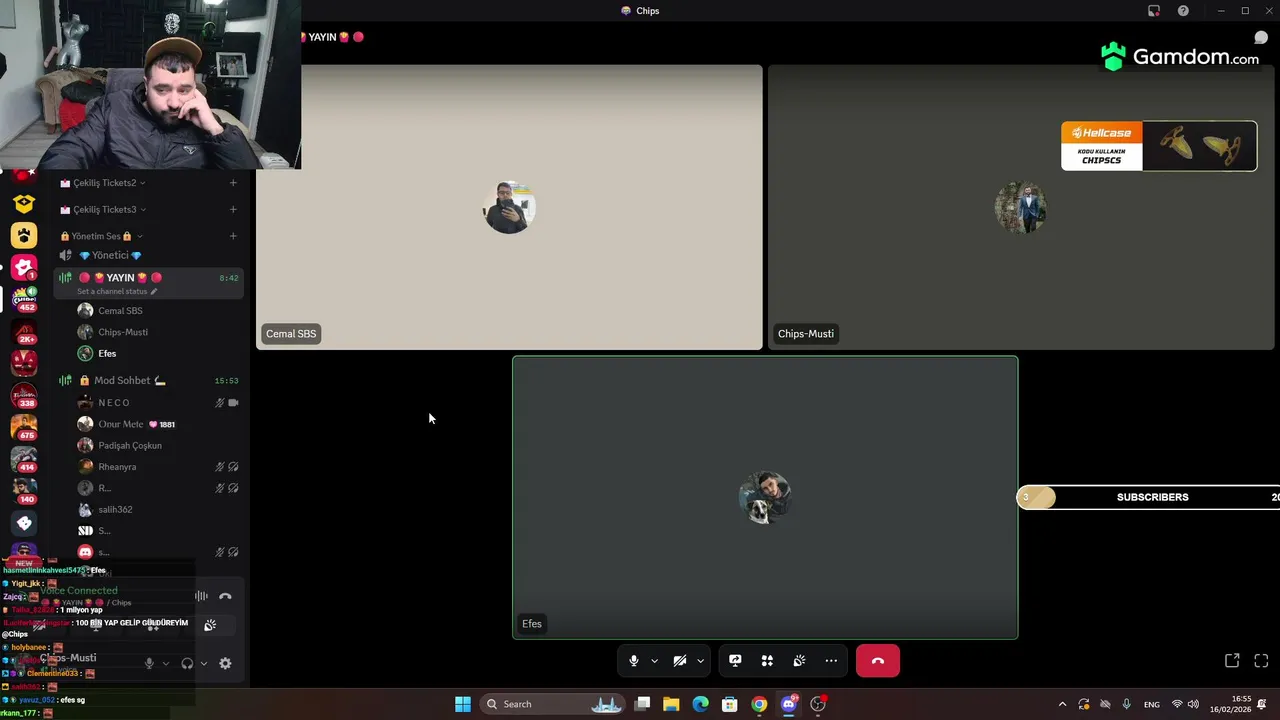Image resolution: width=1280 pixels, height=720 pixels.
Task: Open yellow paw server in sidebar
Action: pyautogui.click(x=24, y=235)
